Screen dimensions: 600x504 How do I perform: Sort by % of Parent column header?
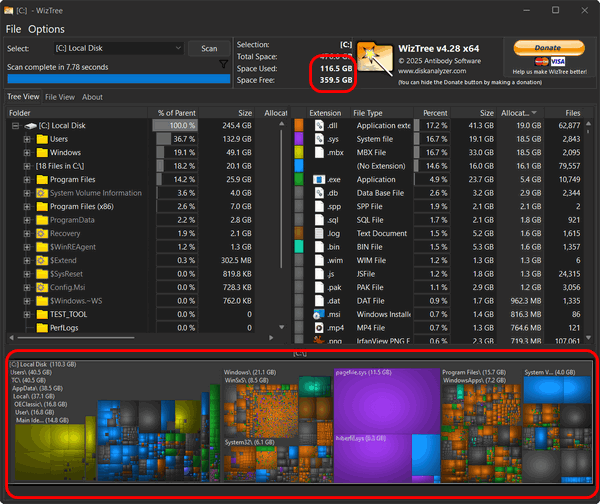coord(173,113)
